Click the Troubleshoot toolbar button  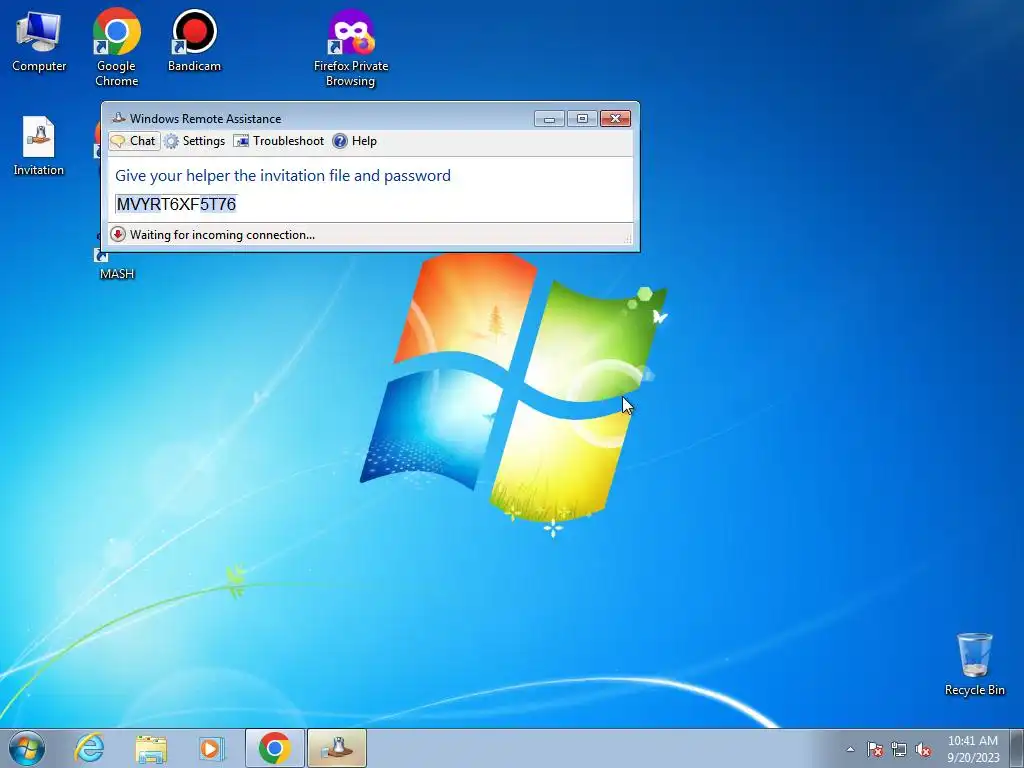(x=279, y=141)
